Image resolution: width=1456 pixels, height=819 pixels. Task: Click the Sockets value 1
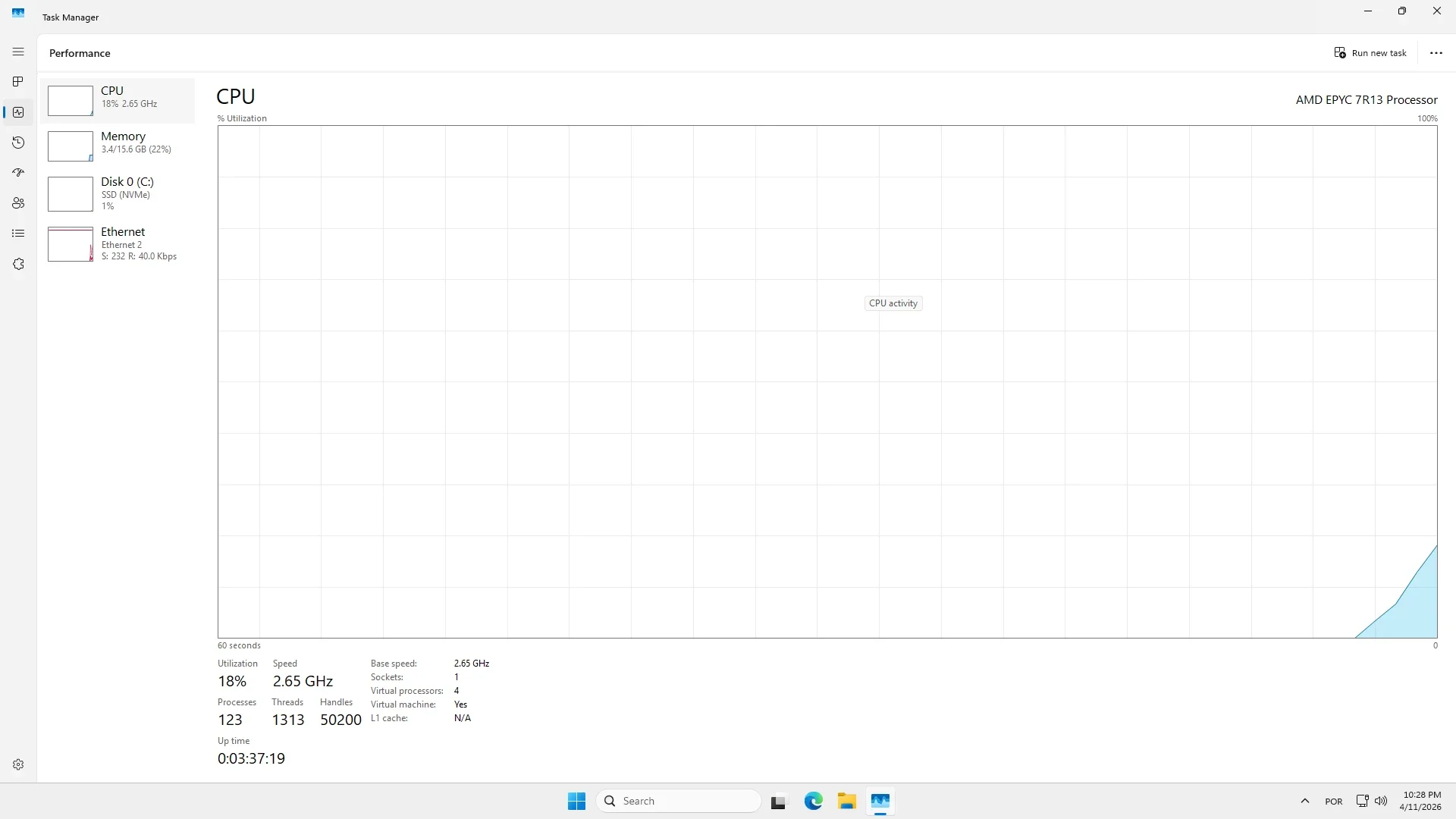click(x=457, y=677)
